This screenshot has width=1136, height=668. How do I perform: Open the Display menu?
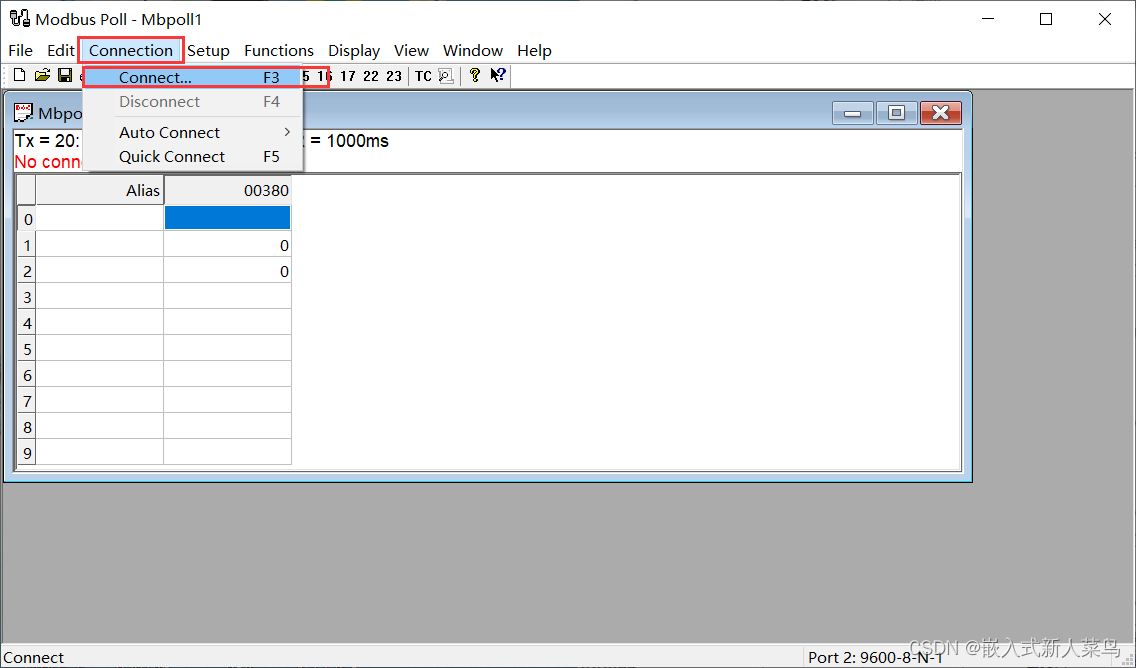pos(354,51)
